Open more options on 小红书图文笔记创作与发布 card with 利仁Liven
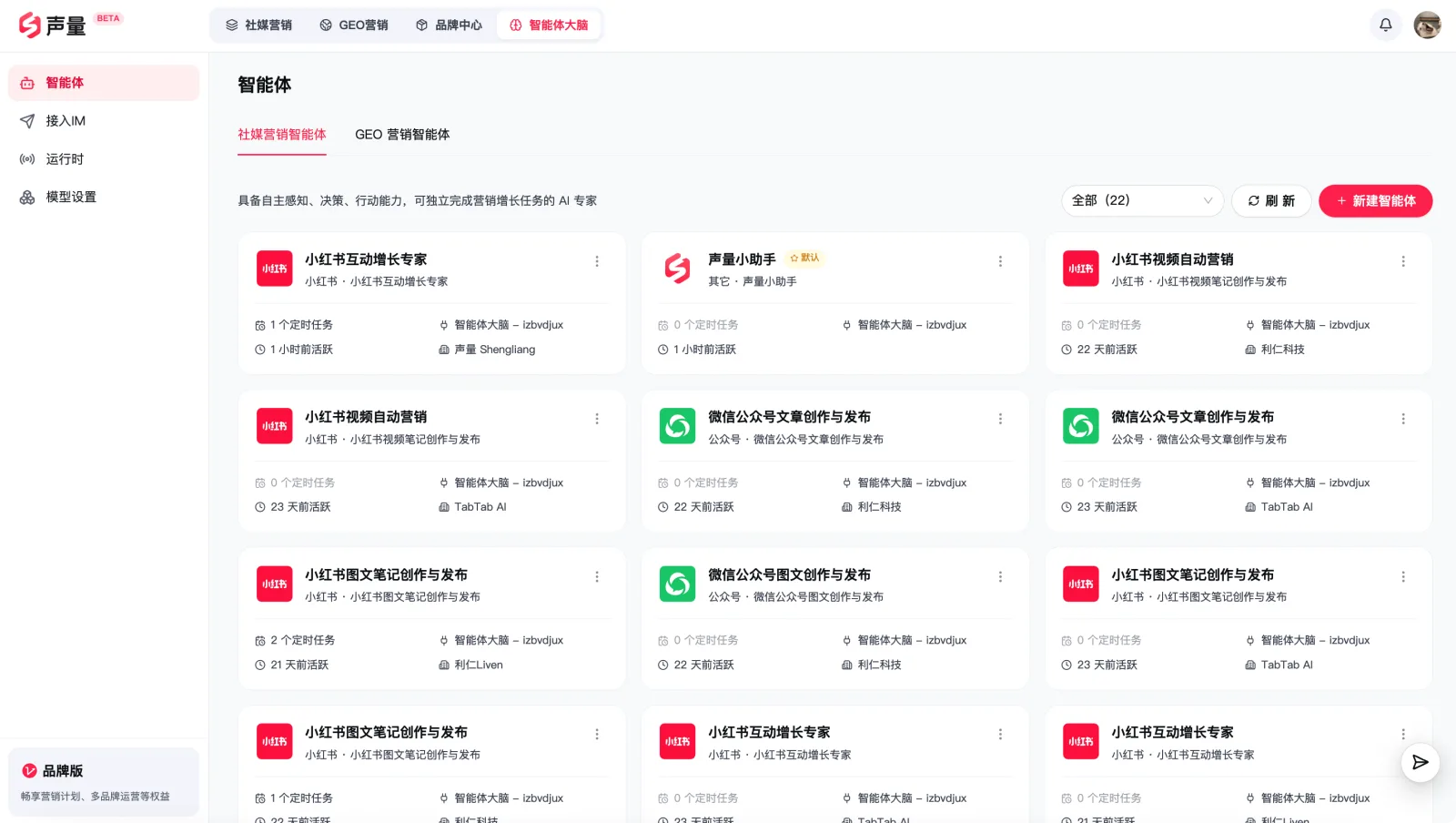 597,576
